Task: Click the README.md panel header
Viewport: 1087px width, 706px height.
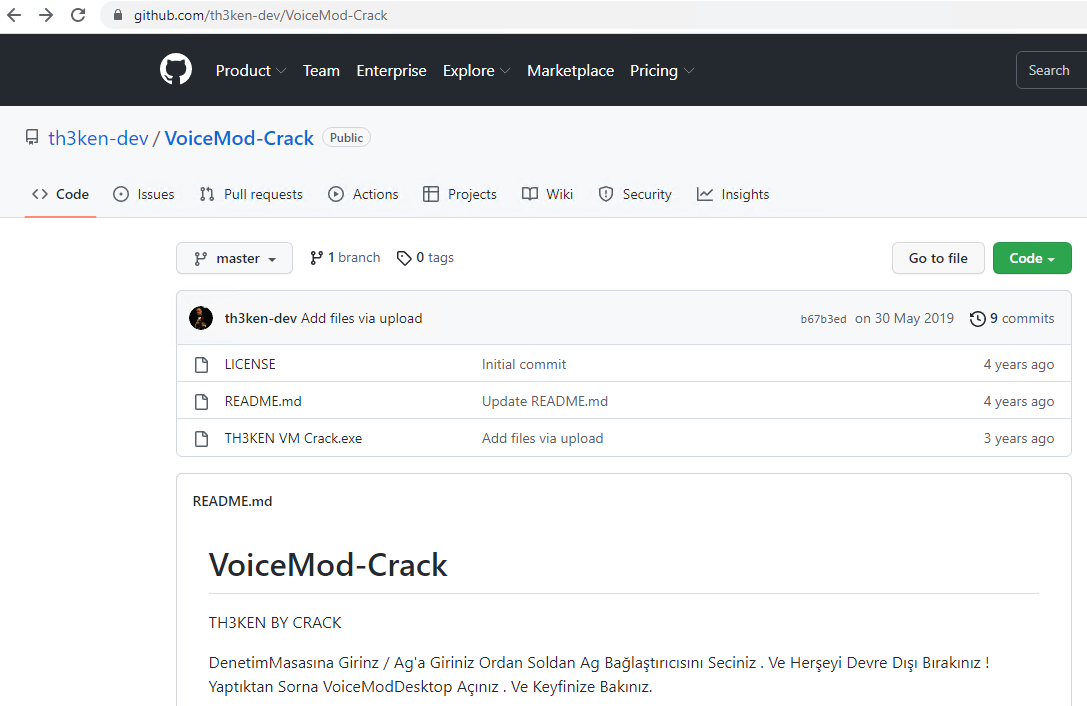Action: pos(232,501)
